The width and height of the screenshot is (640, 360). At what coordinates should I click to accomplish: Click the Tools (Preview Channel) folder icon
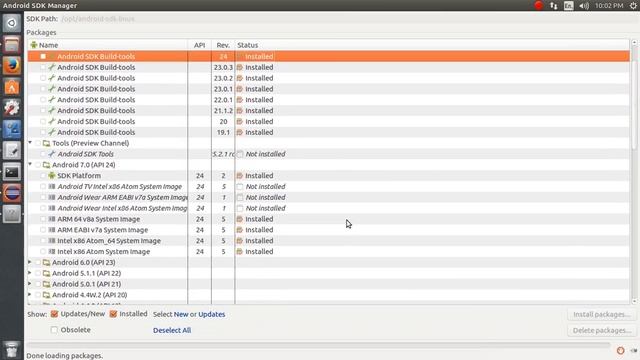47,143
